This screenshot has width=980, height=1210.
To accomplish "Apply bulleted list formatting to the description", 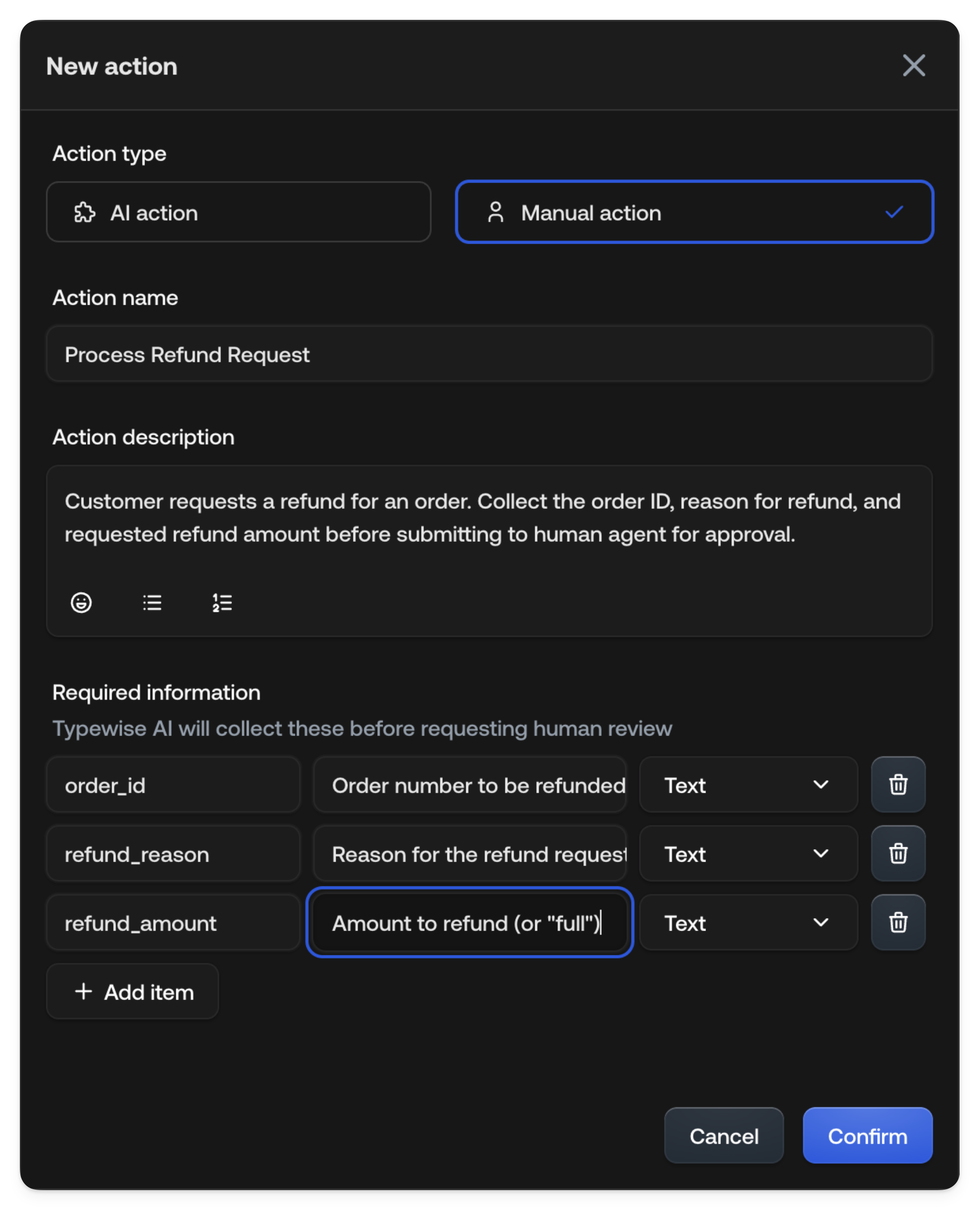I will coord(152,603).
